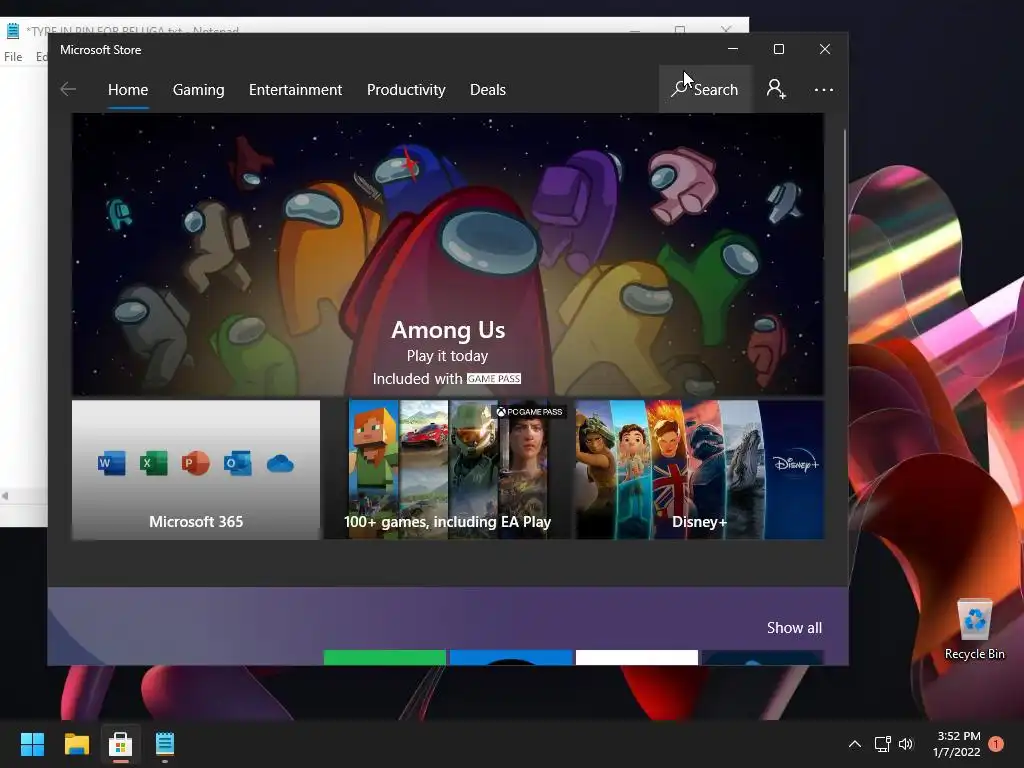Open the three-dot See more menu
The height and width of the screenshot is (768, 1024).
click(x=824, y=89)
